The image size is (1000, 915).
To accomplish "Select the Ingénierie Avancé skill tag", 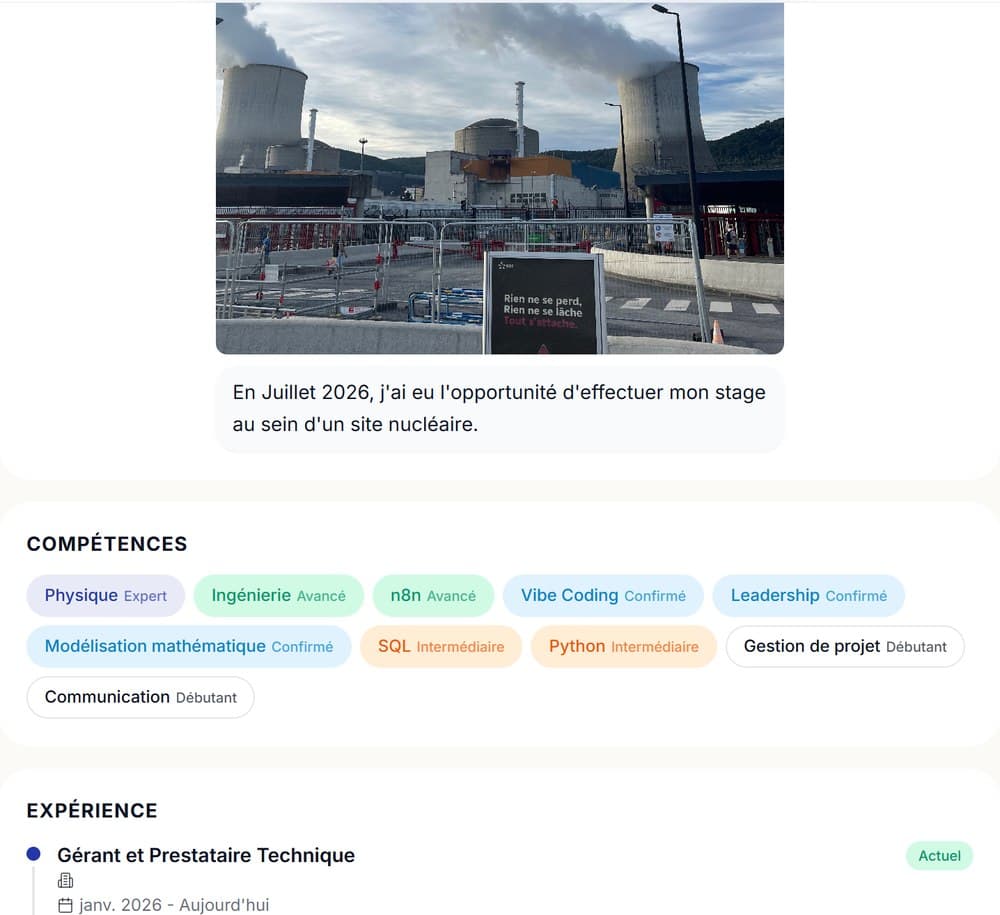I will click(279, 596).
